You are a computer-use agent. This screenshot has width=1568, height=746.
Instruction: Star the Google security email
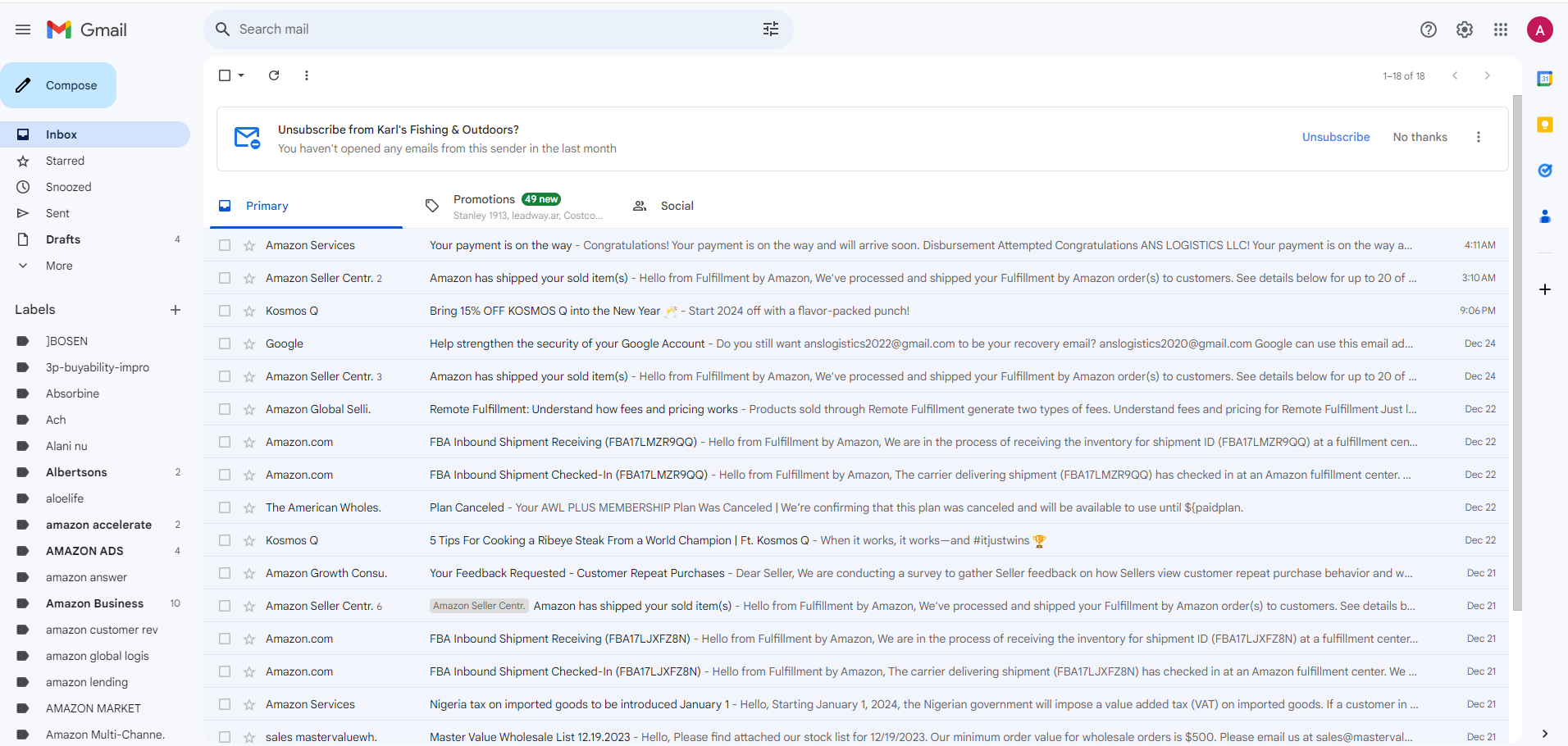click(249, 343)
